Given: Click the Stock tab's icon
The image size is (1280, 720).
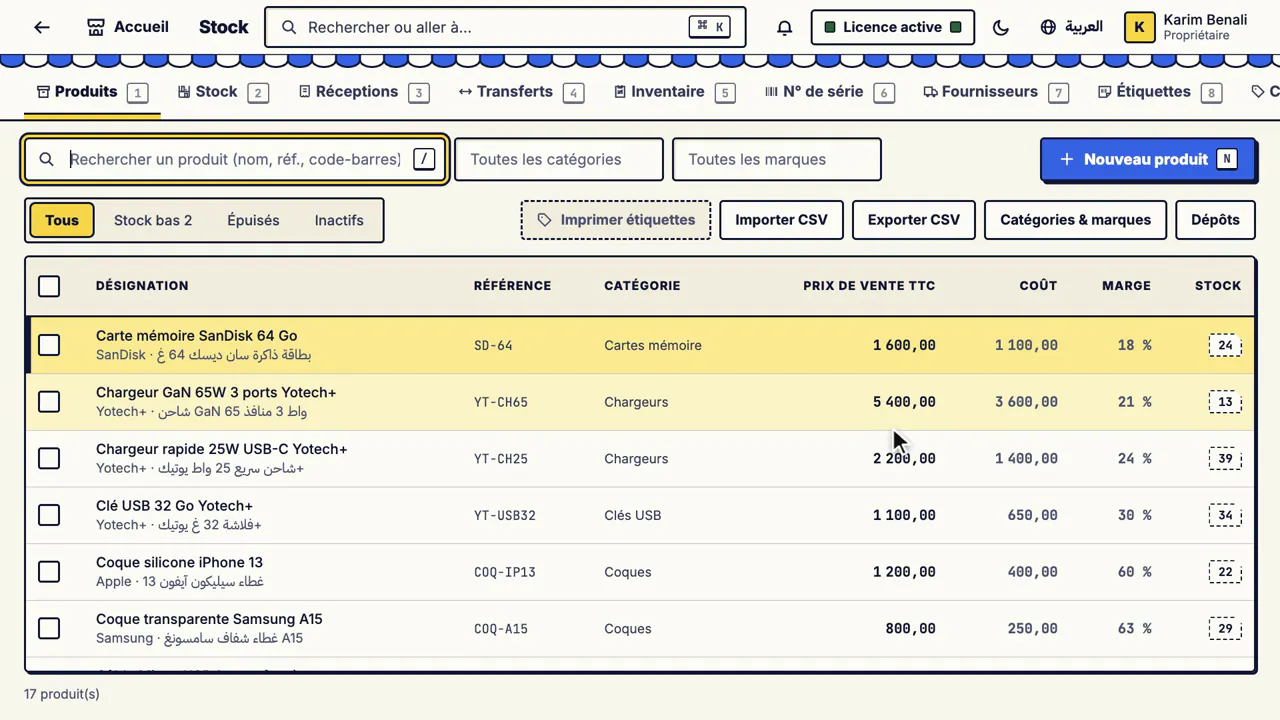Looking at the screenshot, I should click(x=184, y=92).
